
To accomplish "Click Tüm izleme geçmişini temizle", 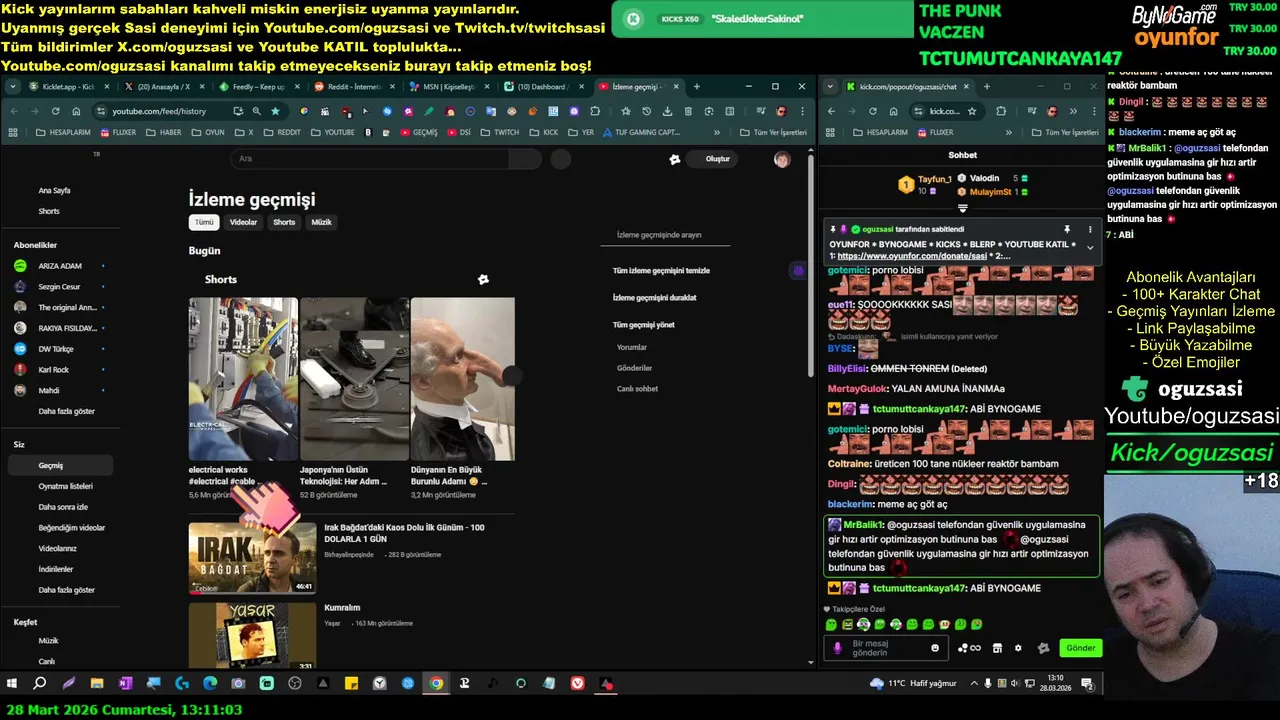I will point(661,271).
